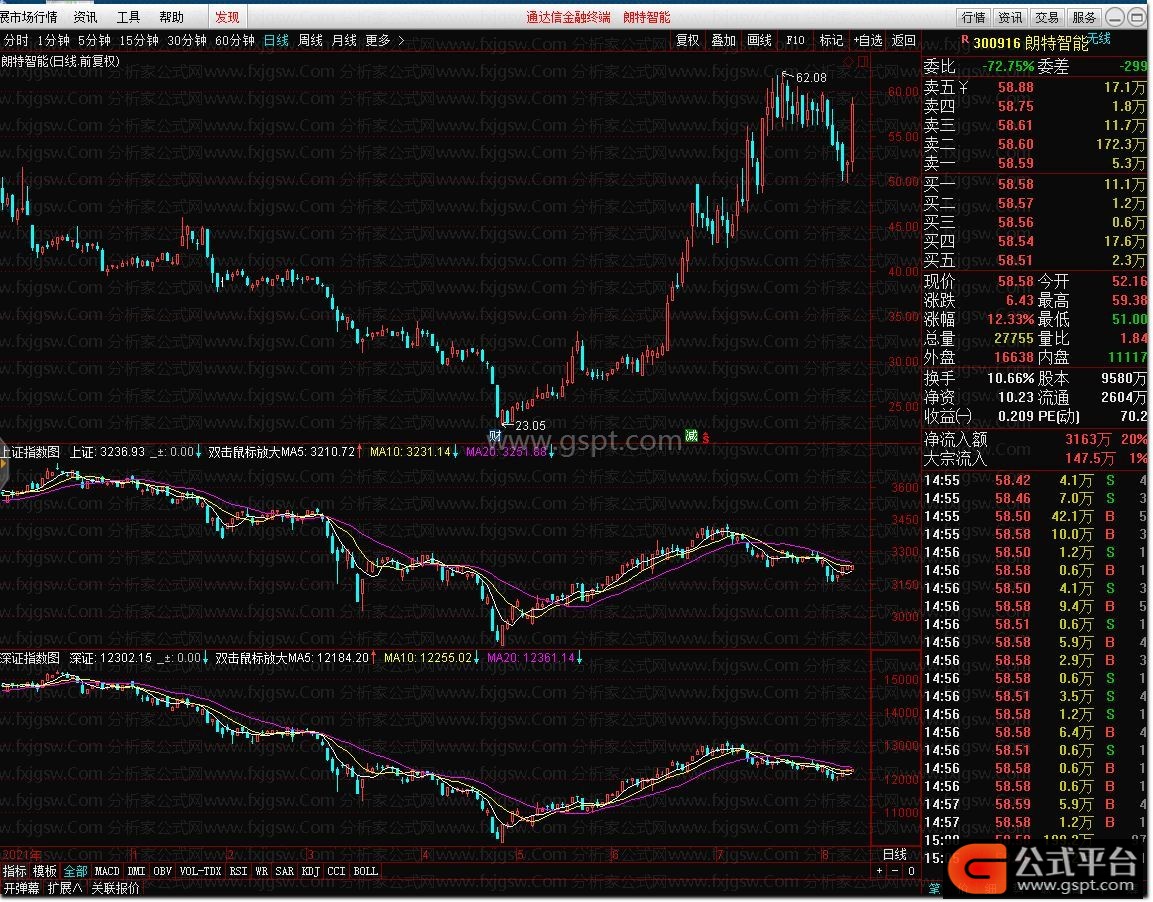The height and width of the screenshot is (902, 1153).
Task: Zoom in chart with plus button
Action: coord(879,871)
